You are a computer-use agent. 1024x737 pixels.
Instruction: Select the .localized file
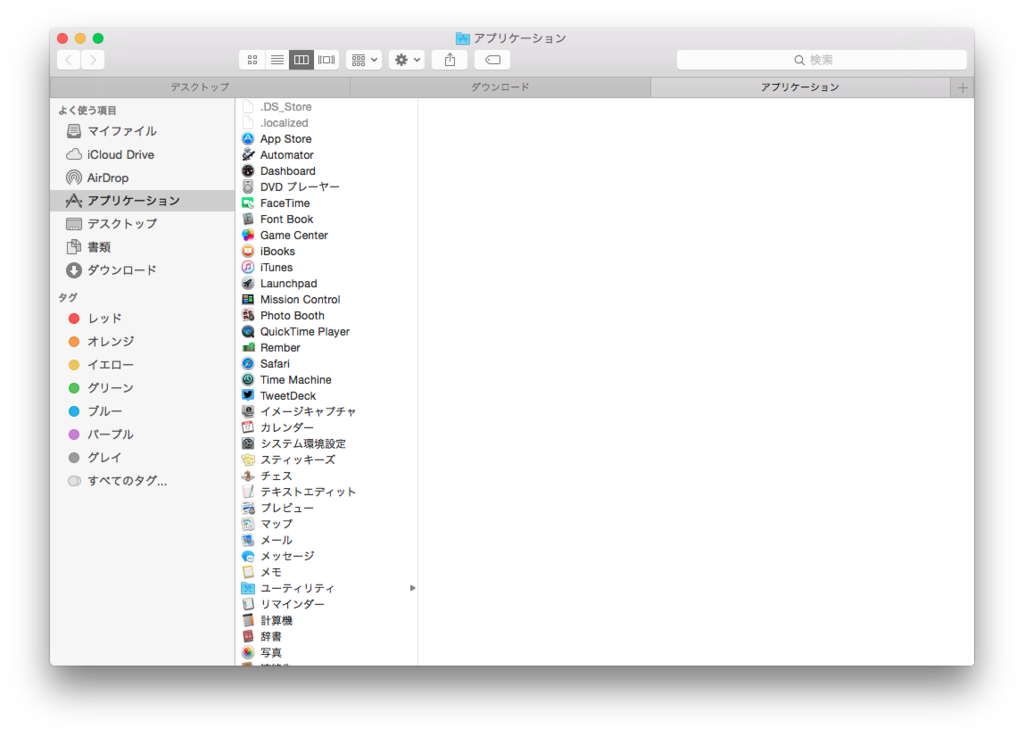click(327, 123)
